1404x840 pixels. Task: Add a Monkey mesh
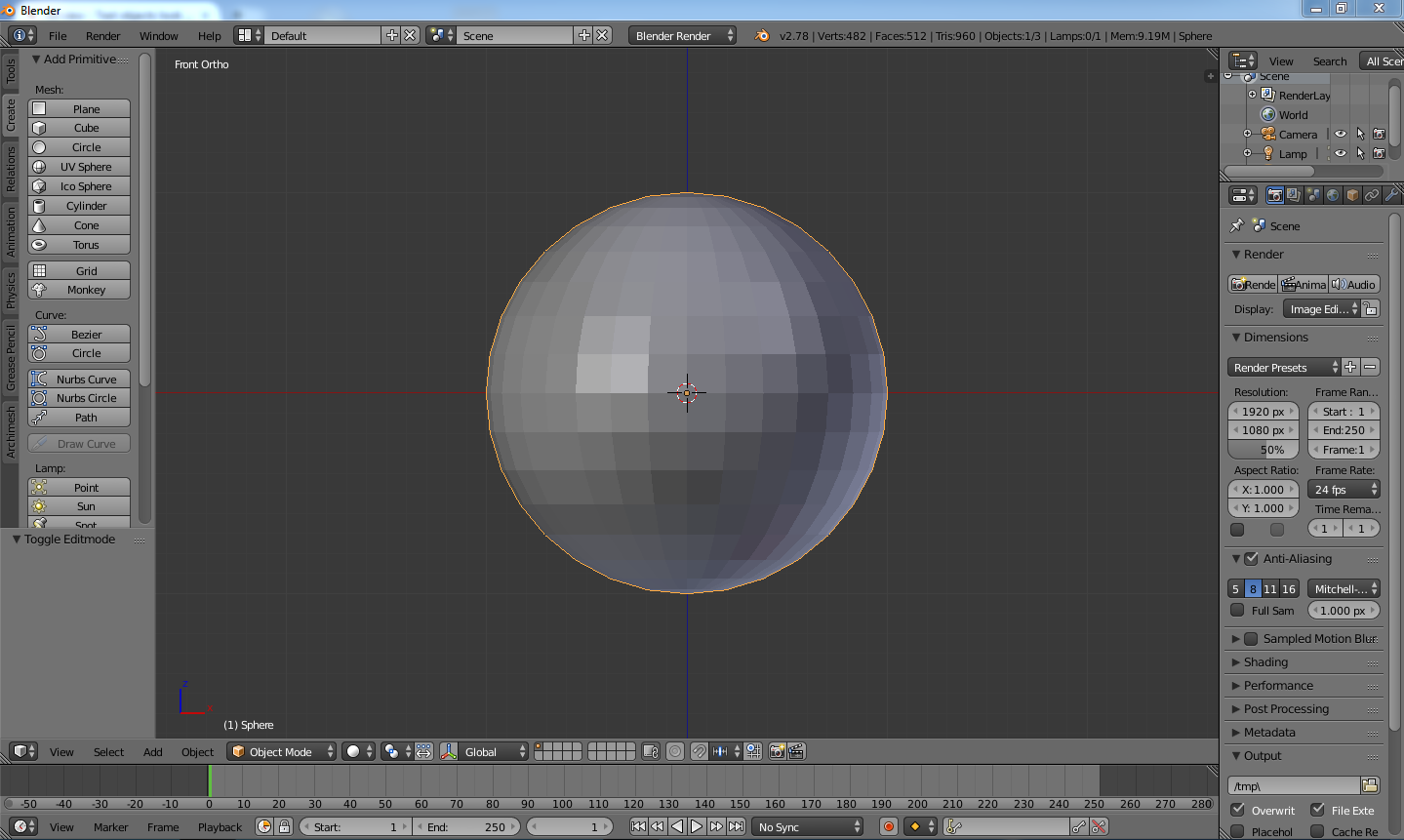(79, 290)
